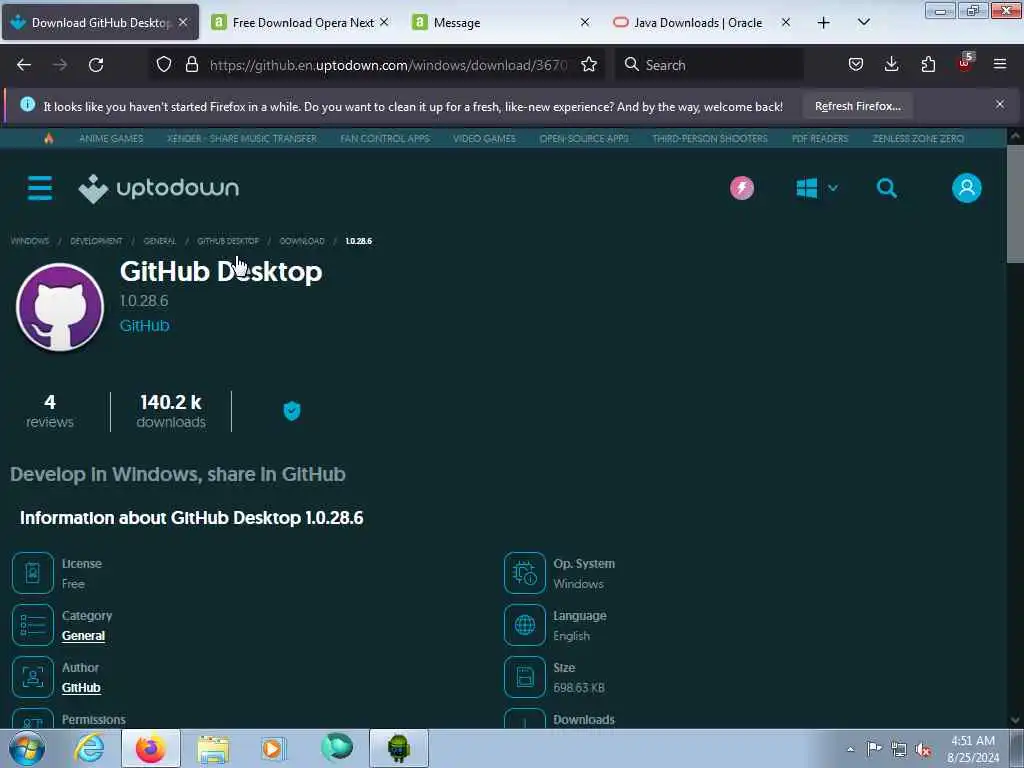
Task: Click the GitHub developer link under title
Action: 144,325
